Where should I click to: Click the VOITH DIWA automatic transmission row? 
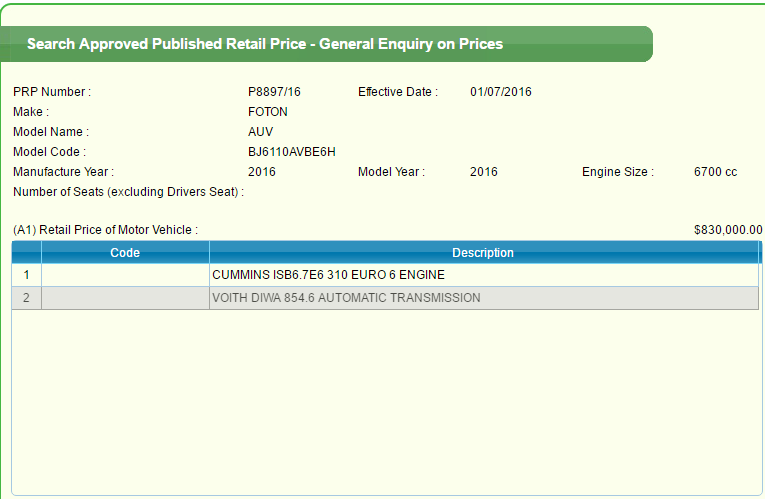(x=346, y=298)
